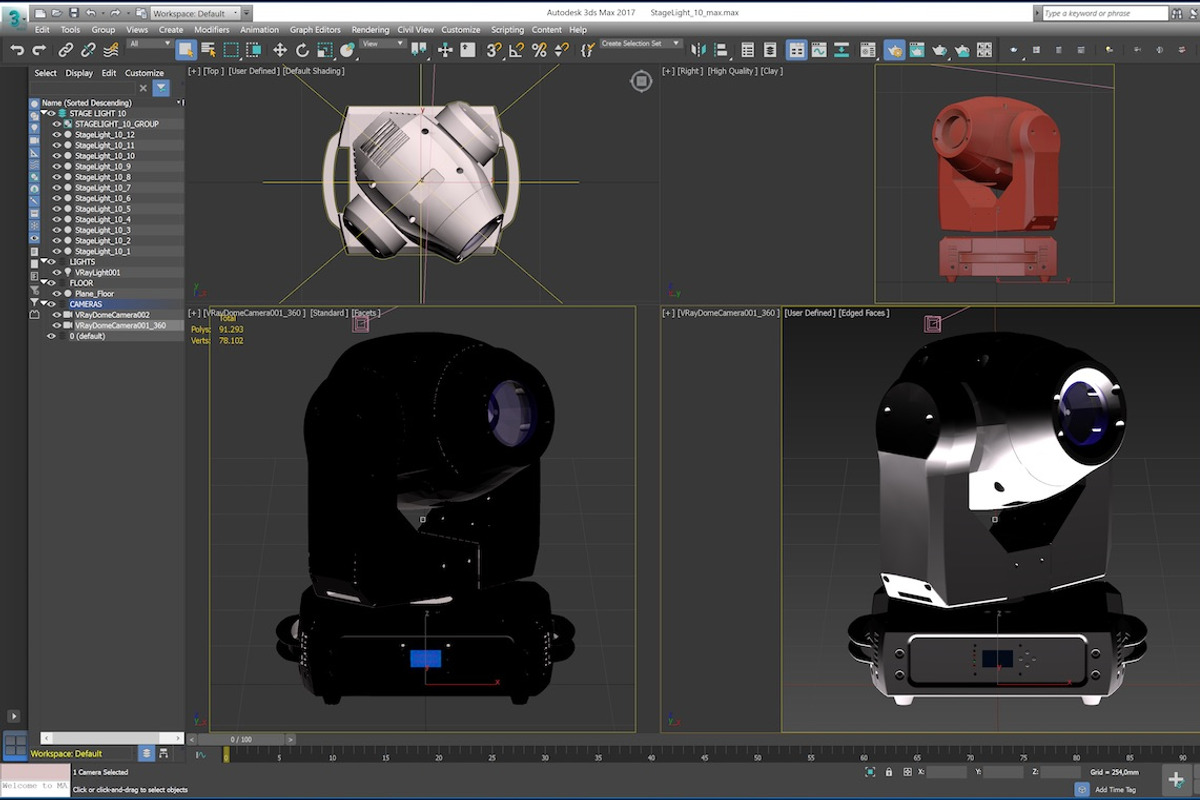
Task: Open the reference coordinate 'View' dropdown
Action: pos(382,44)
